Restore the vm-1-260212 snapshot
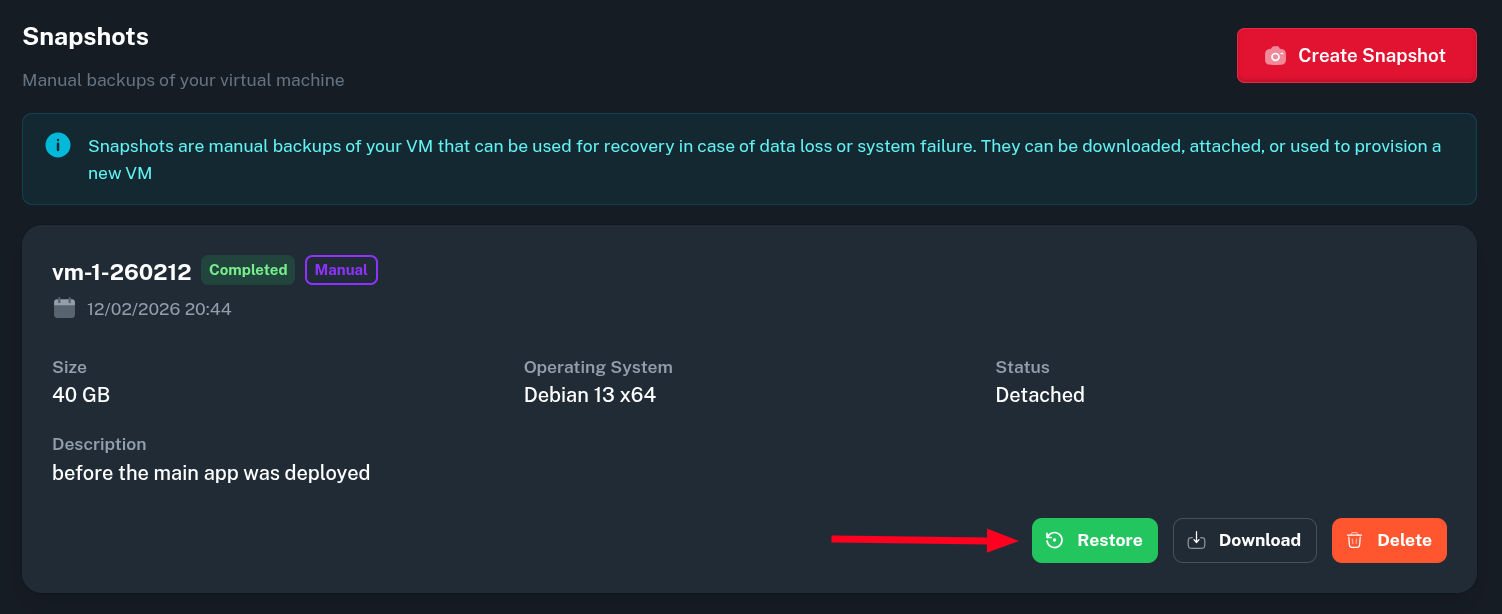Viewport: 1502px width, 614px height. point(1094,540)
